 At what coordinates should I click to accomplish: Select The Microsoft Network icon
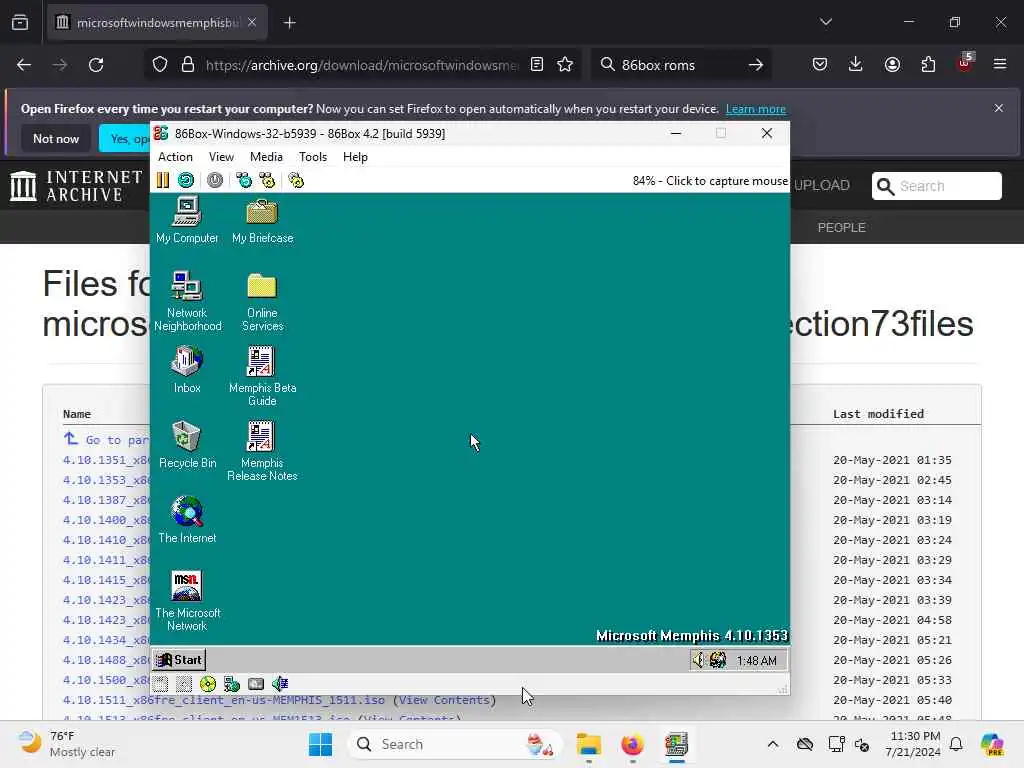(187, 601)
